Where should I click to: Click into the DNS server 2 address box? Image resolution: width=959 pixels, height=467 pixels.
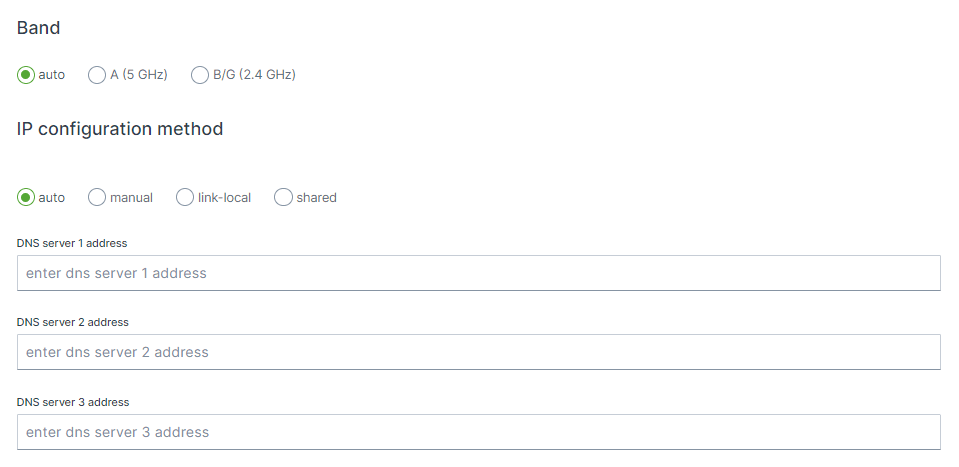tap(479, 352)
